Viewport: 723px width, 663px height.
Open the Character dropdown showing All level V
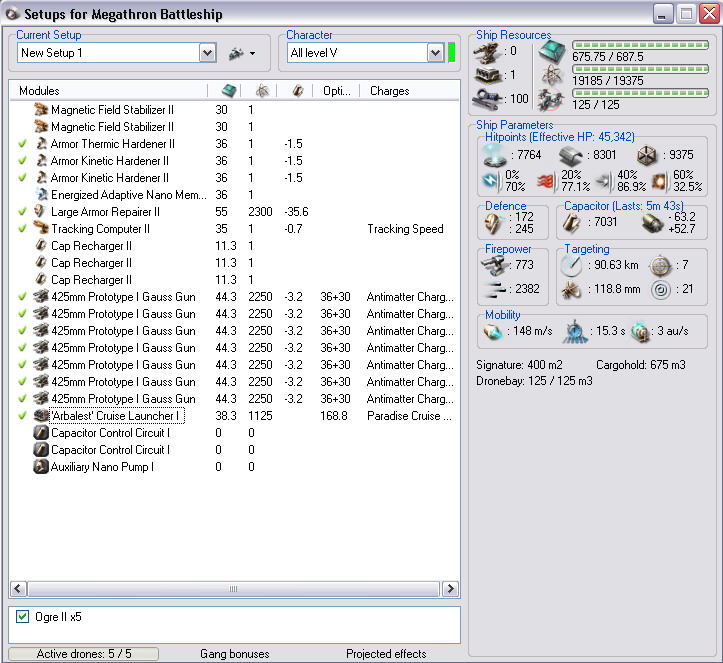[435, 53]
